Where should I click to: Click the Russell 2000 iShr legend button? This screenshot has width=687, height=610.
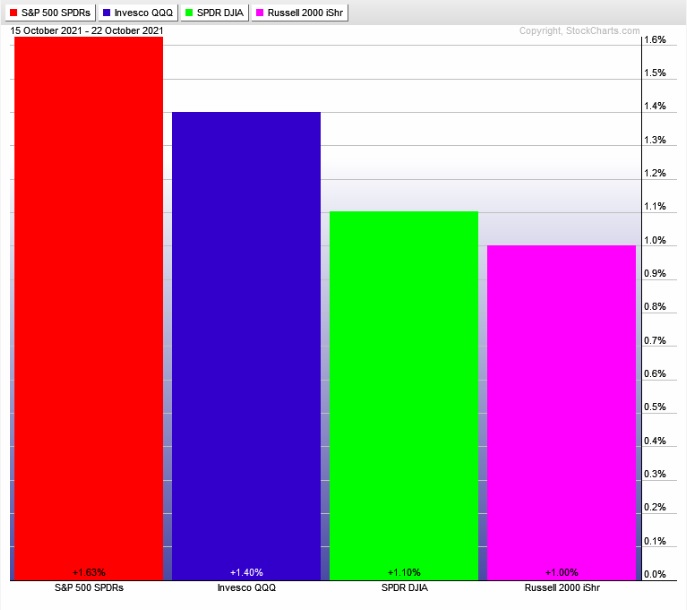click(x=300, y=13)
